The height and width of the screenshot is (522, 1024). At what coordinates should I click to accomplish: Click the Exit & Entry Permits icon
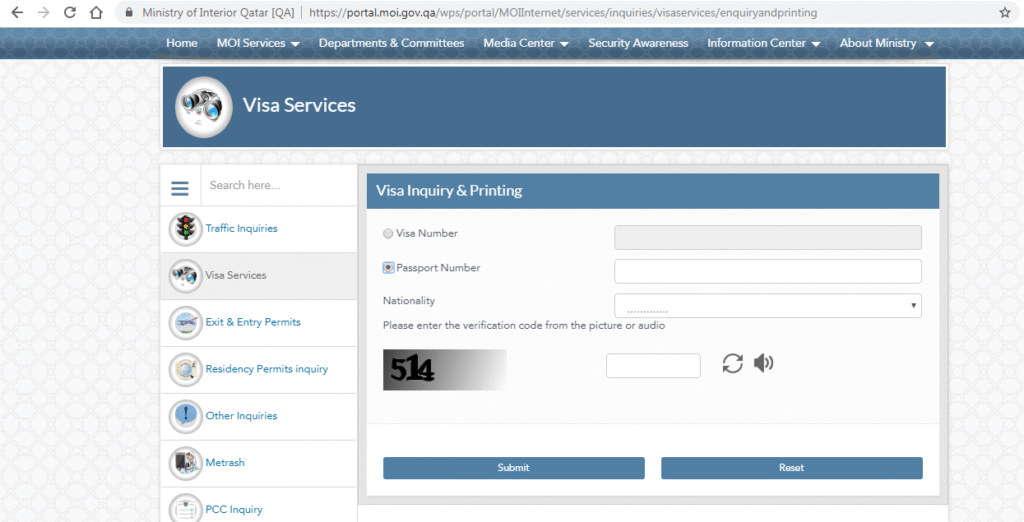(x=186, y=323)
